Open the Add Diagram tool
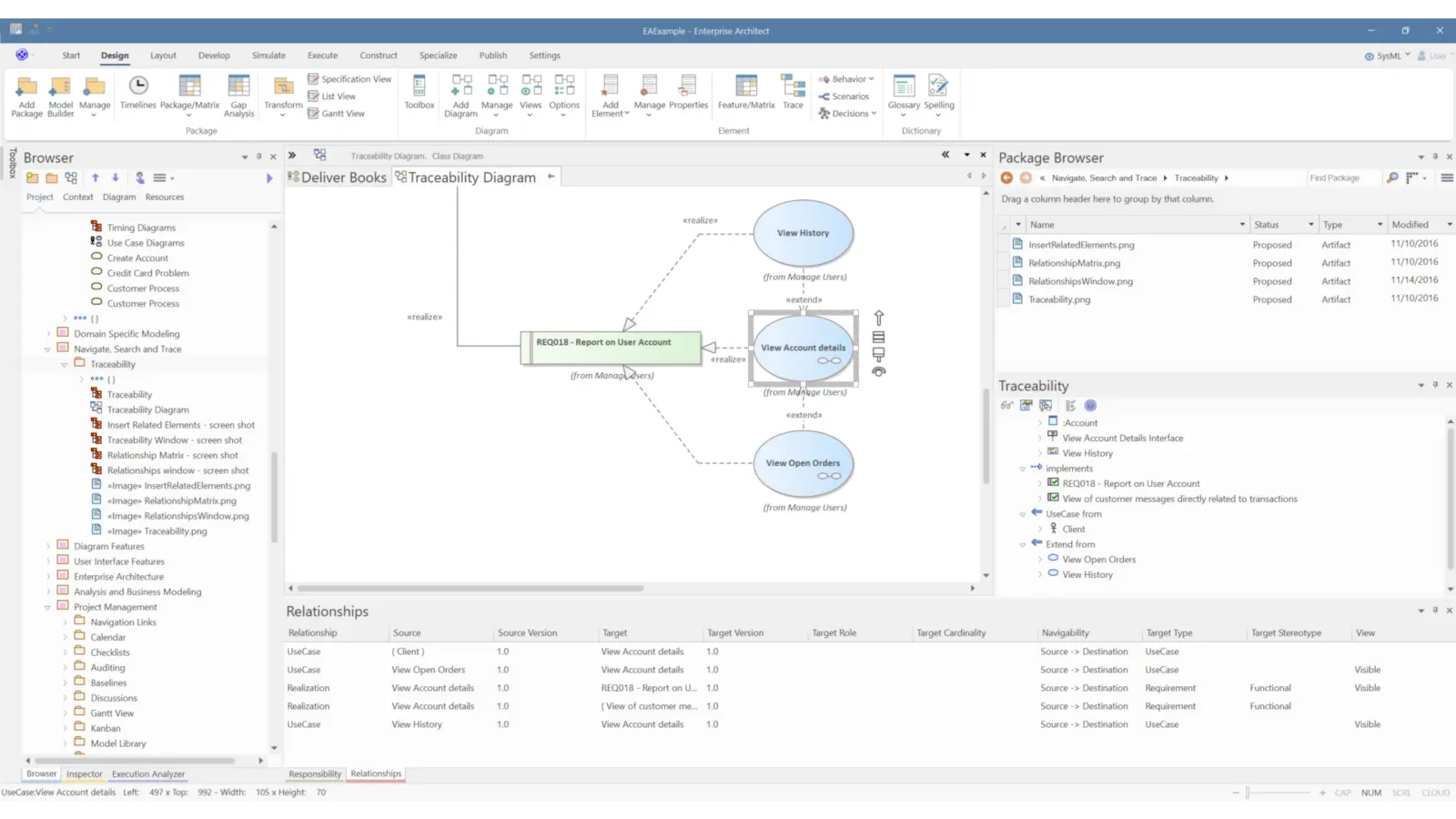 [x=461, y=91]
